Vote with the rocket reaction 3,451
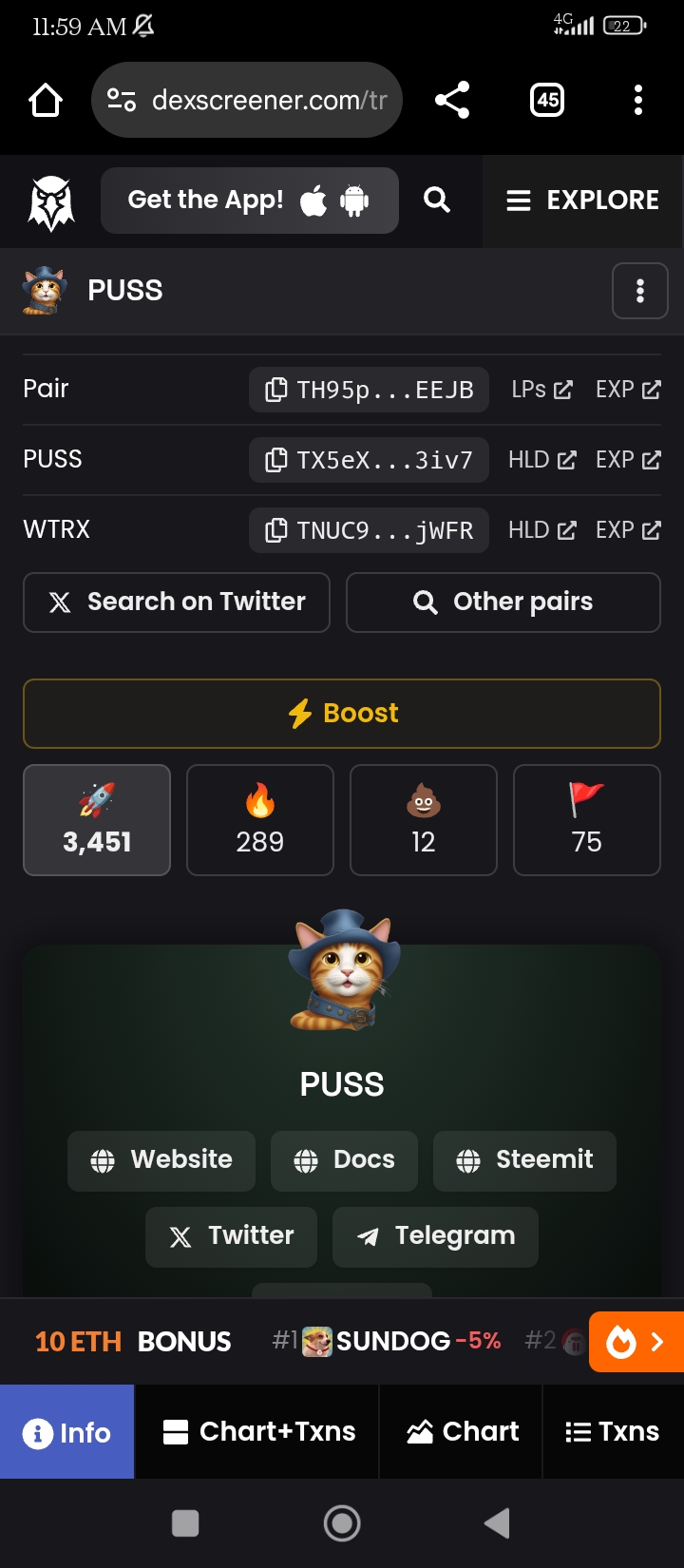The image size is (684, 1568). (97, 820)
